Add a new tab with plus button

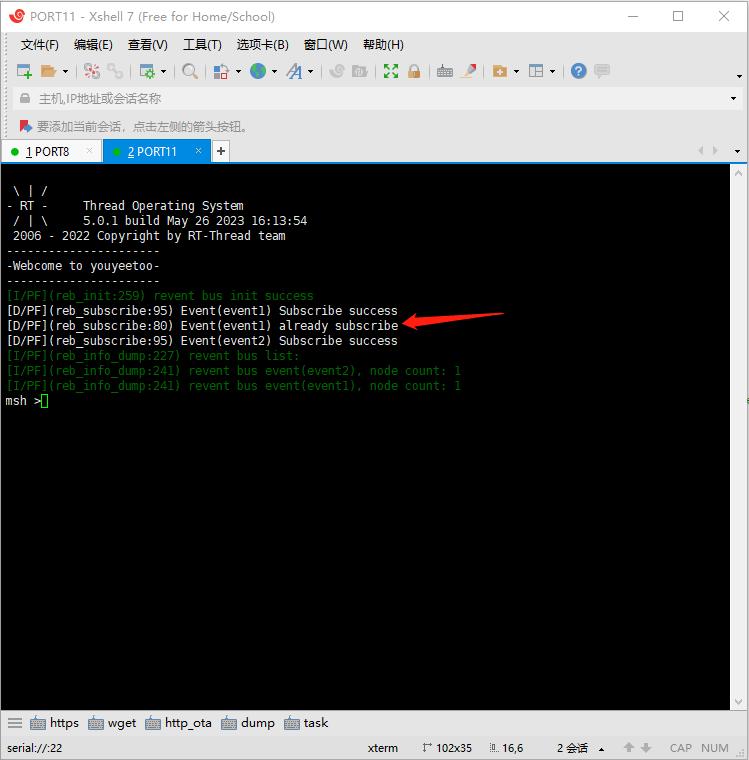(x=221, y=151)
